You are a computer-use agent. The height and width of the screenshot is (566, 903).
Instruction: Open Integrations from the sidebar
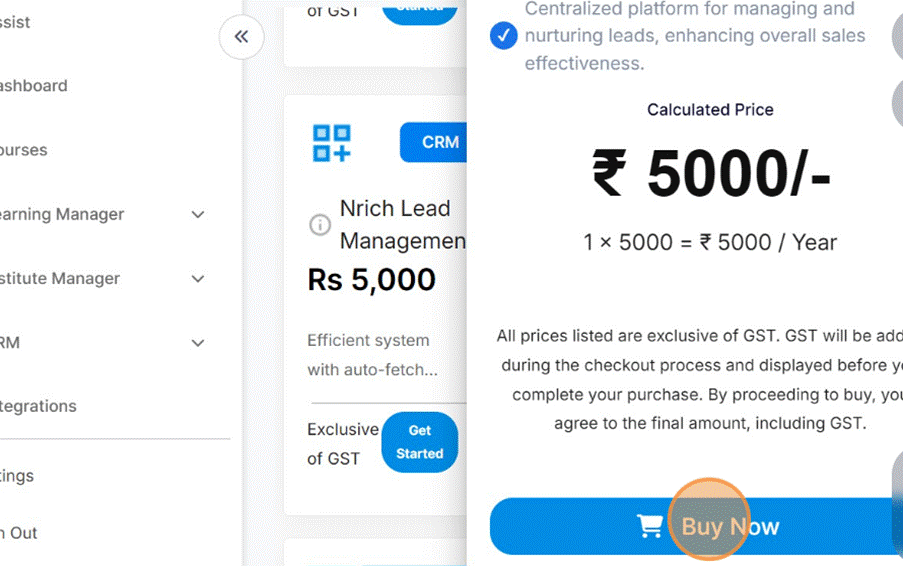(x=38, y=406)
